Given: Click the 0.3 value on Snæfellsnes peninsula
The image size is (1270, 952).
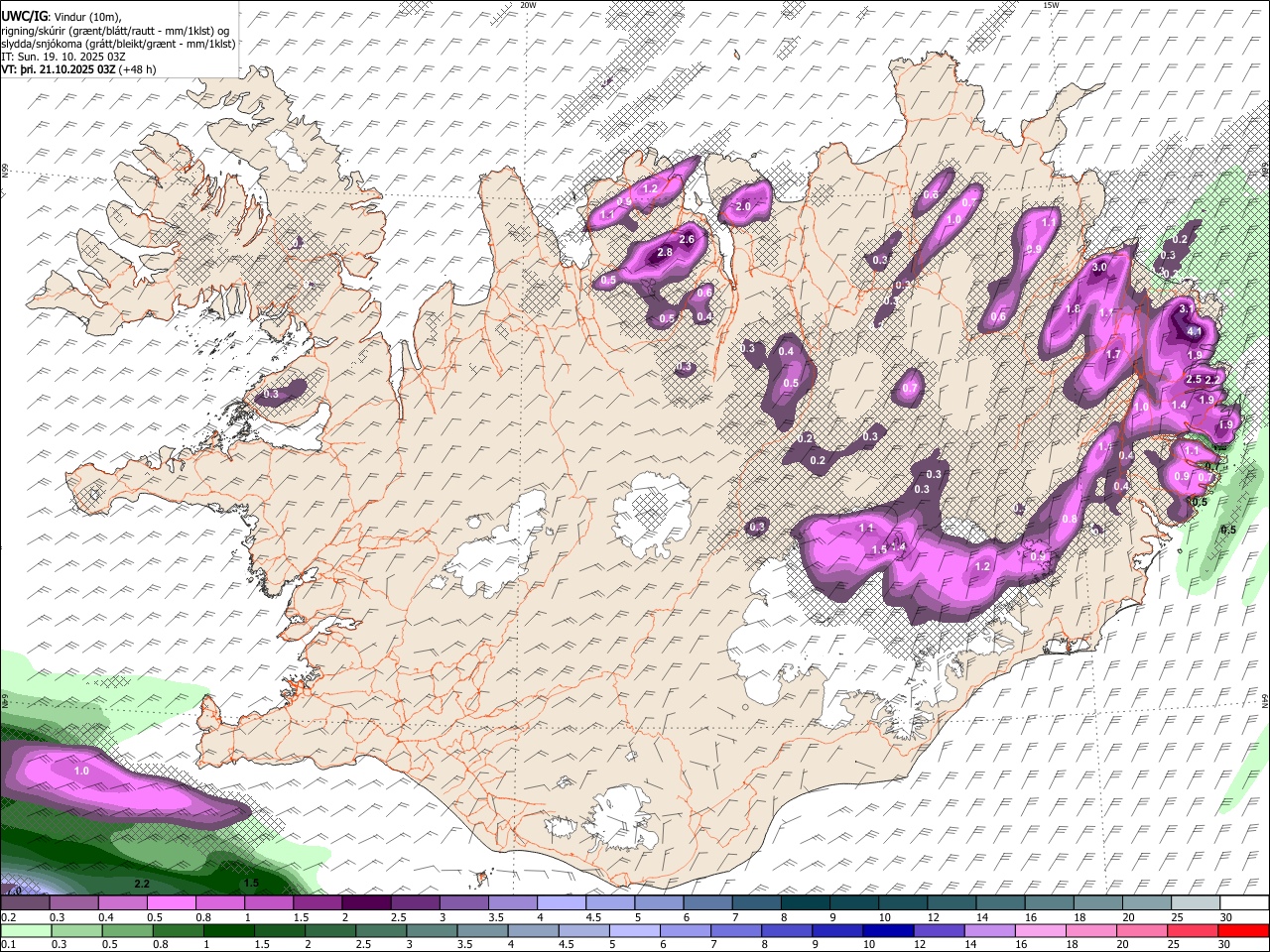Looking at the screenshot, I should point(271,395).
